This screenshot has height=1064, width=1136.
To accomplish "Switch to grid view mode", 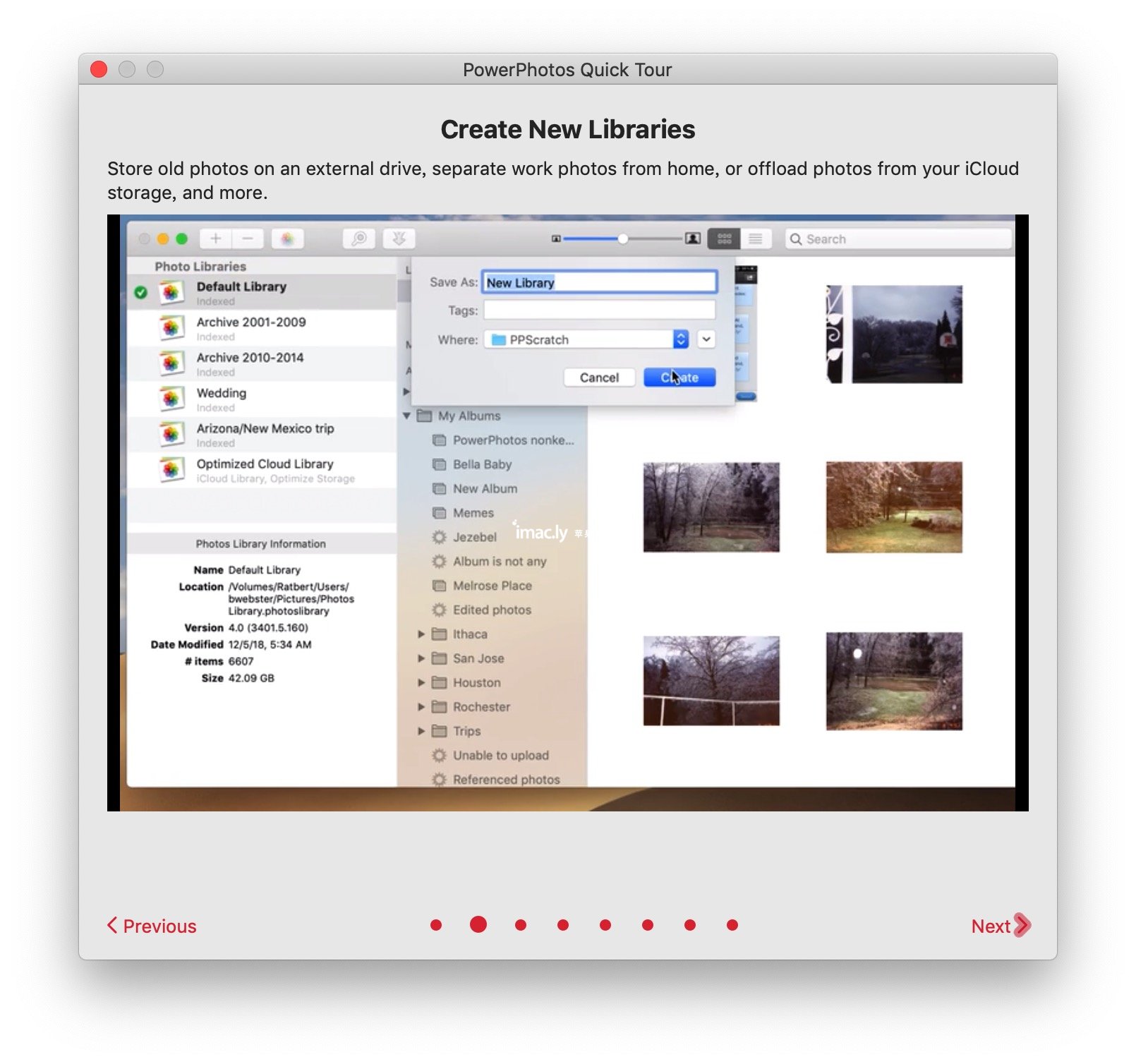I will pyautogui.click(x=724, y=238).
